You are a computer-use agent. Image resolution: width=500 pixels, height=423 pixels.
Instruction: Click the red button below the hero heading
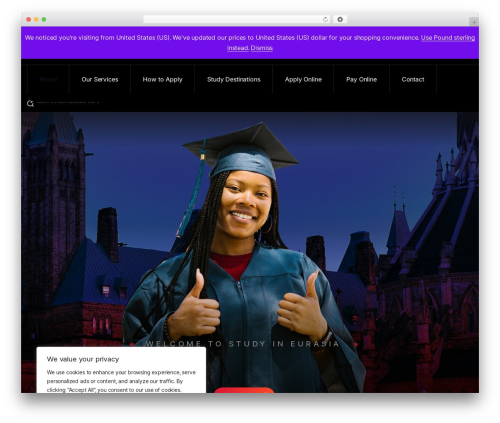point(244,390)
